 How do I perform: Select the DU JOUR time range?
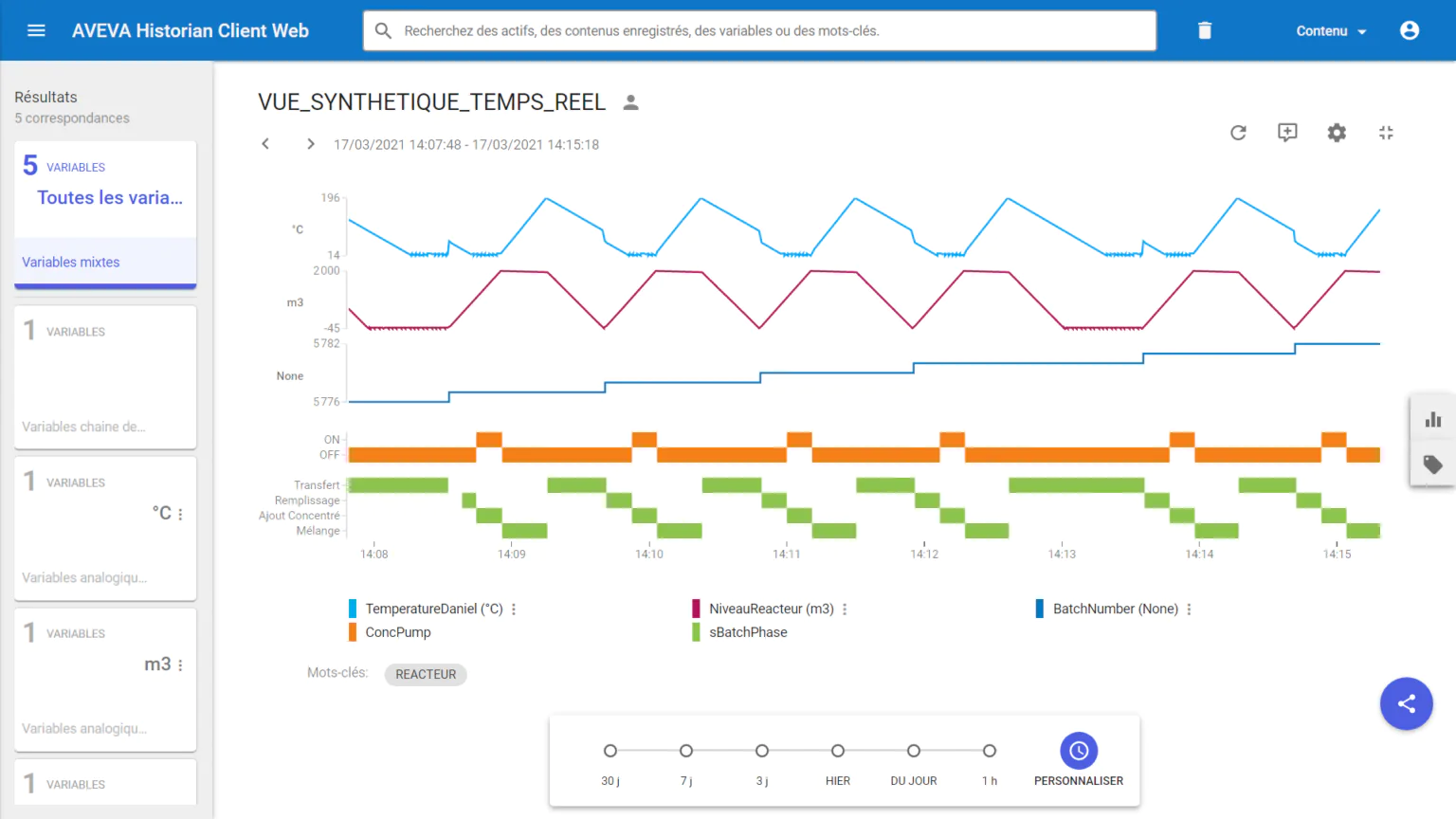point(914,751)
